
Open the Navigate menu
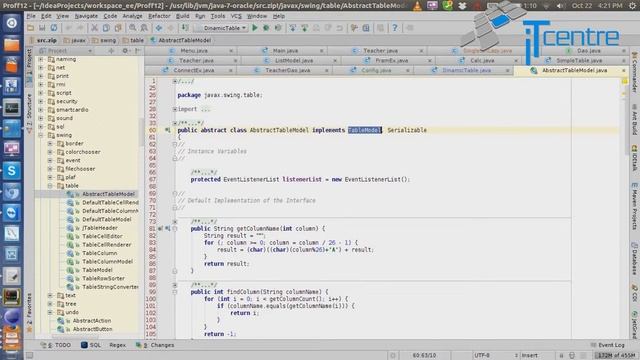point(86,16)
